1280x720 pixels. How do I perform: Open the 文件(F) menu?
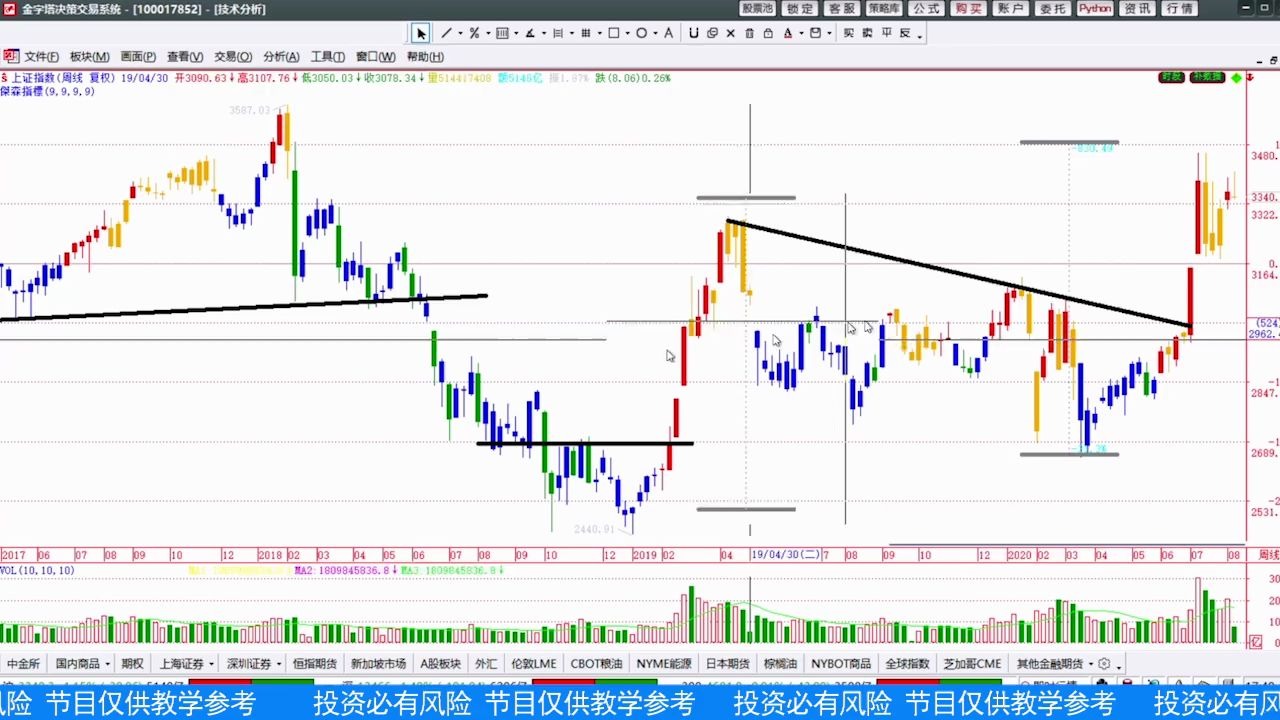click(x=41, y=57)
